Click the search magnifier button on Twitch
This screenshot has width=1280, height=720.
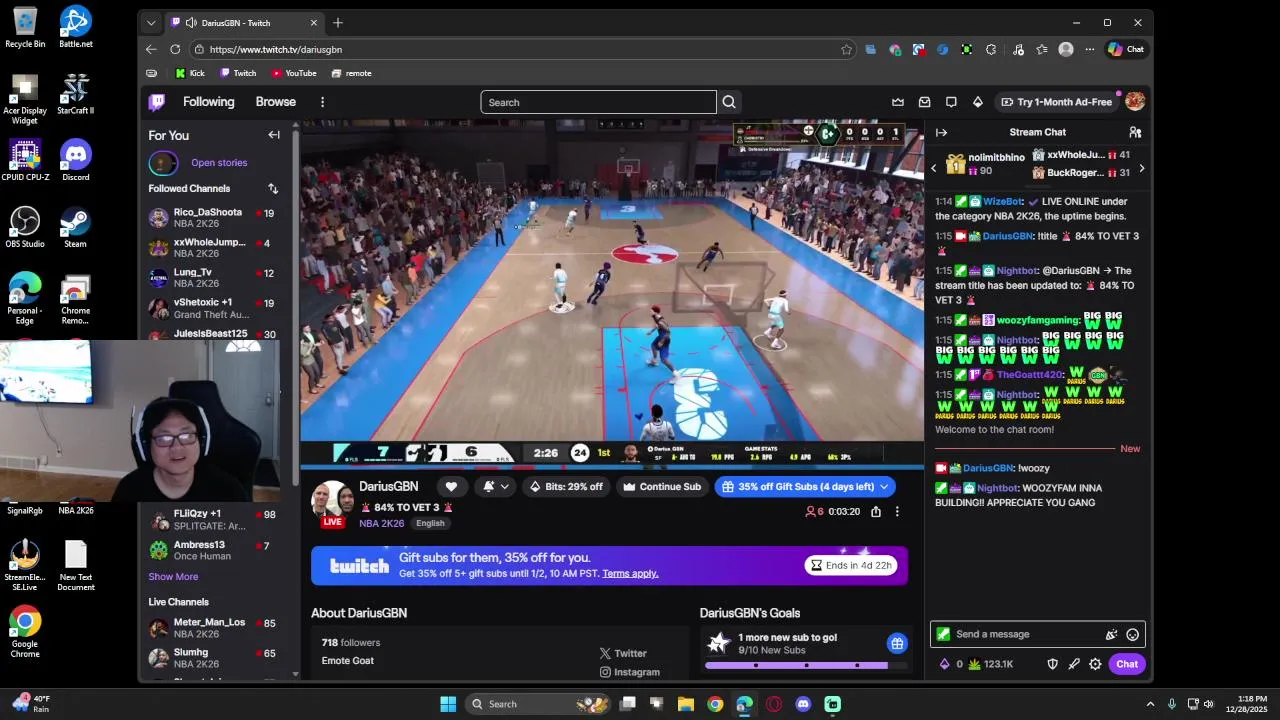point(729,102)
